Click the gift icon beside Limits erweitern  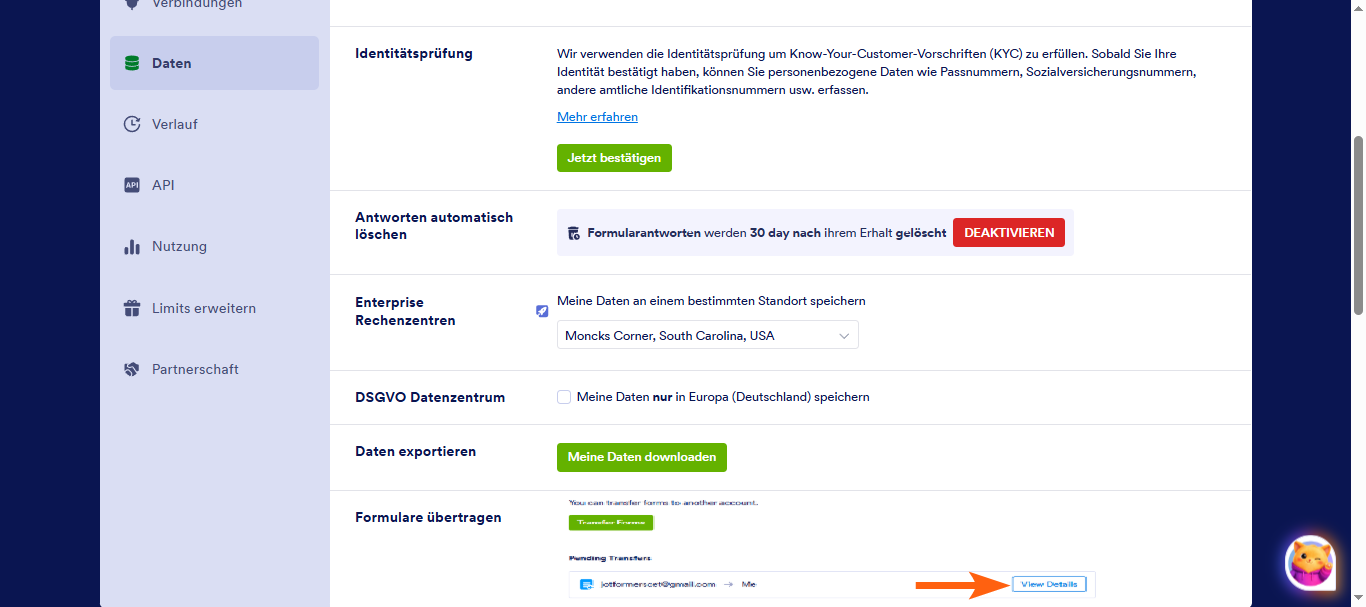pyautogui.click(x=132, y=308)
